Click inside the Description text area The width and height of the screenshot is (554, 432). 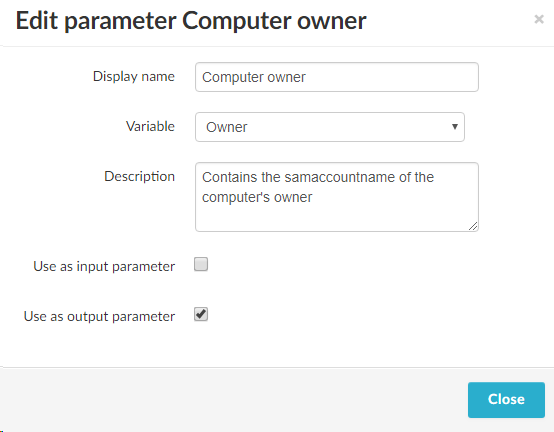337,197
